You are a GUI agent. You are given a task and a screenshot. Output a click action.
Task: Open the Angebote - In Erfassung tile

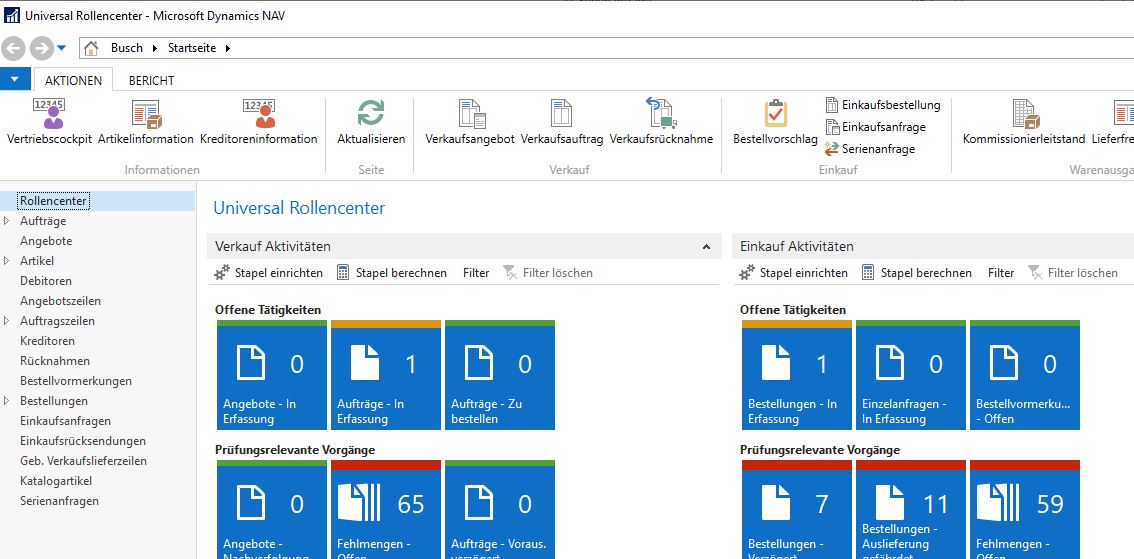click(272, 375)
